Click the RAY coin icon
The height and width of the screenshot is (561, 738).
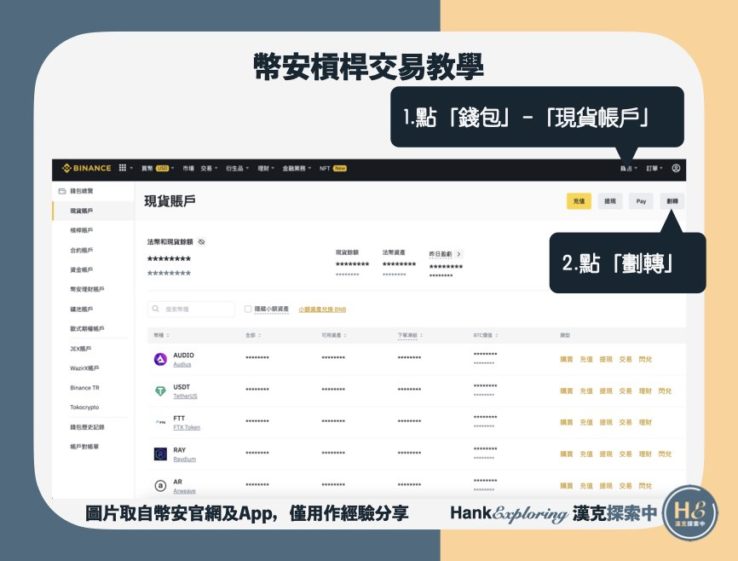coord(160,454)
